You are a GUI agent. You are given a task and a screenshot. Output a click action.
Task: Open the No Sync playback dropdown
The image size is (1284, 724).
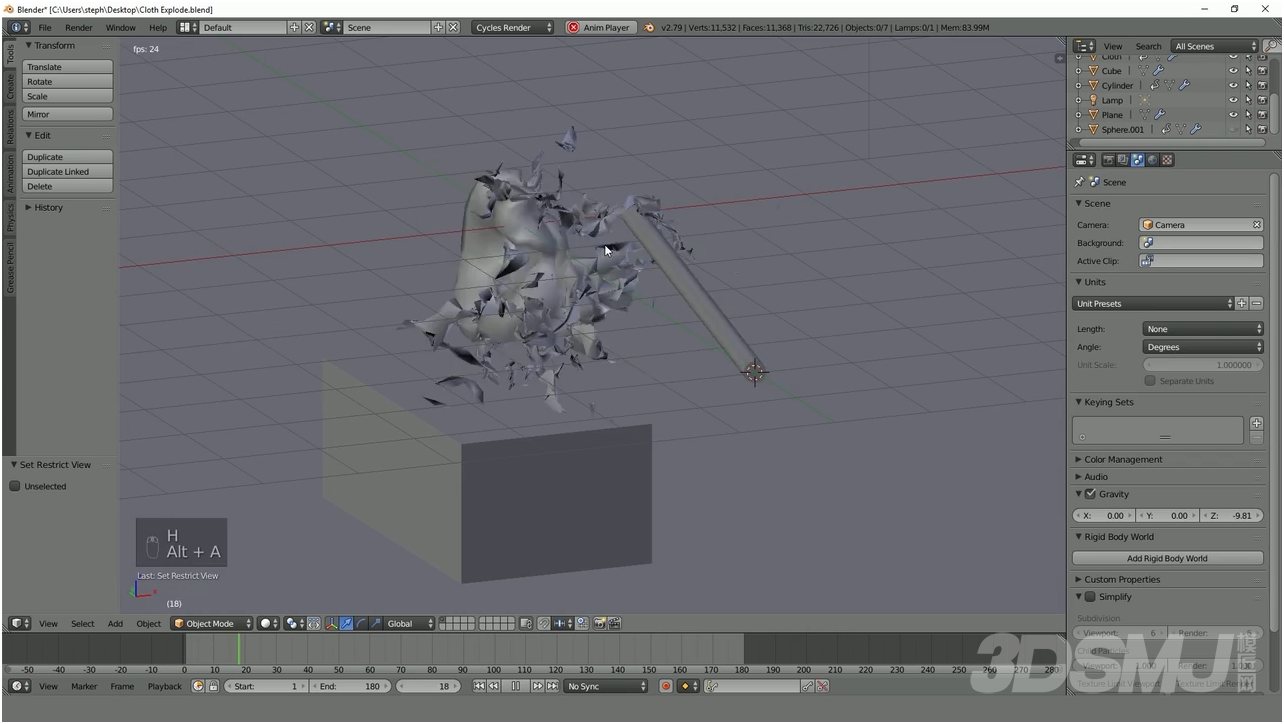(606, 686)
